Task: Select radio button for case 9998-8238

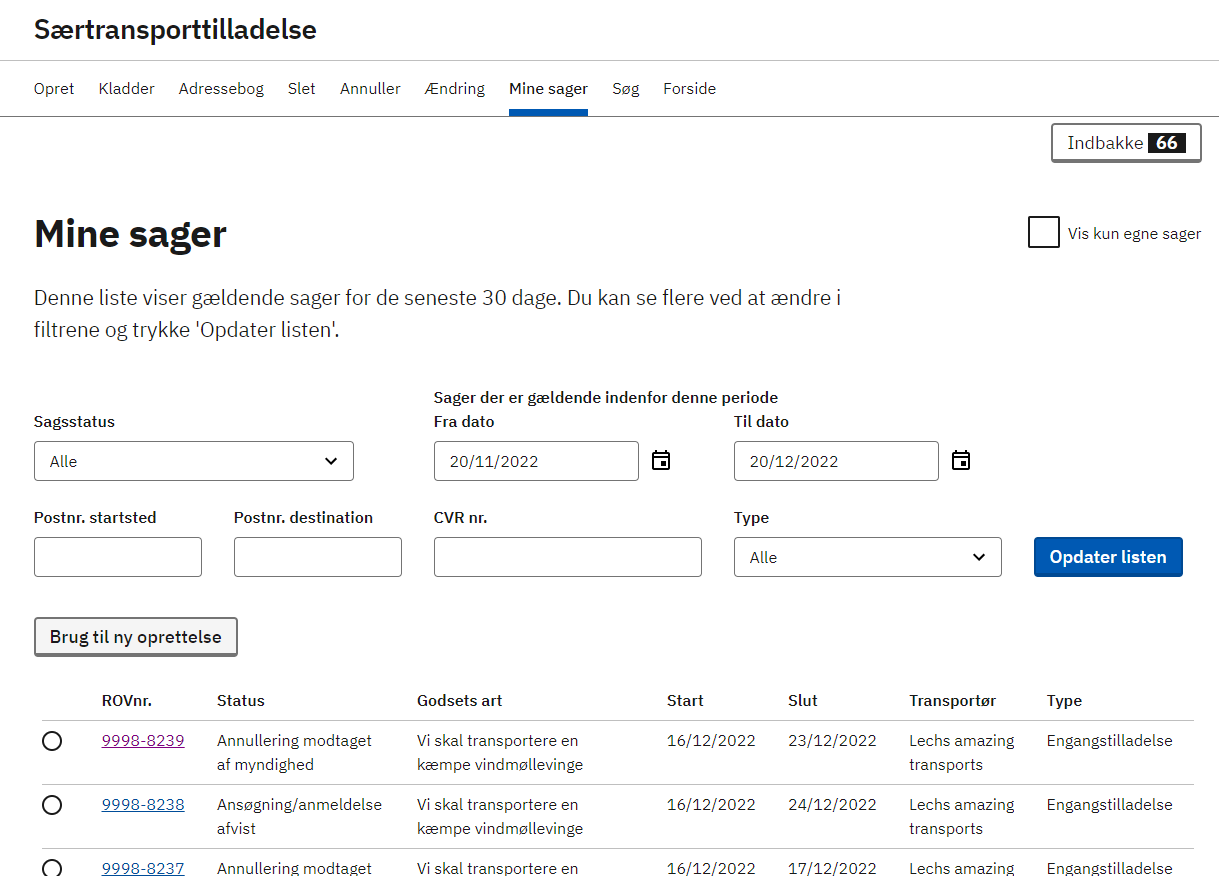Action: [52, 805]
